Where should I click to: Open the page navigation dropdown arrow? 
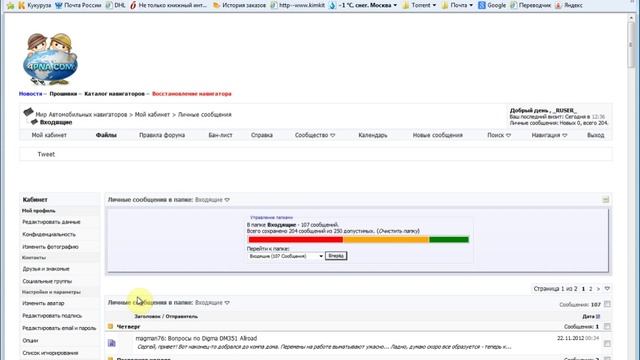[607, 289]
